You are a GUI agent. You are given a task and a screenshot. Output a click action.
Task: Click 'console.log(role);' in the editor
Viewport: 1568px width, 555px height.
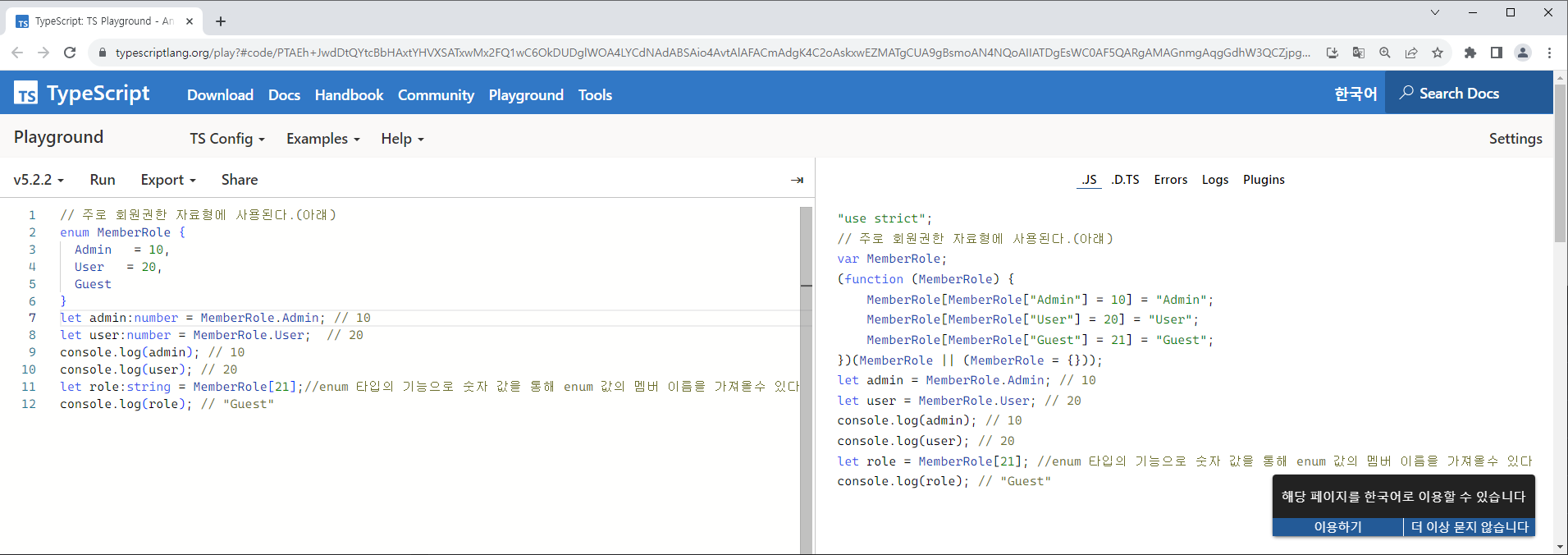tap(126, 404)
